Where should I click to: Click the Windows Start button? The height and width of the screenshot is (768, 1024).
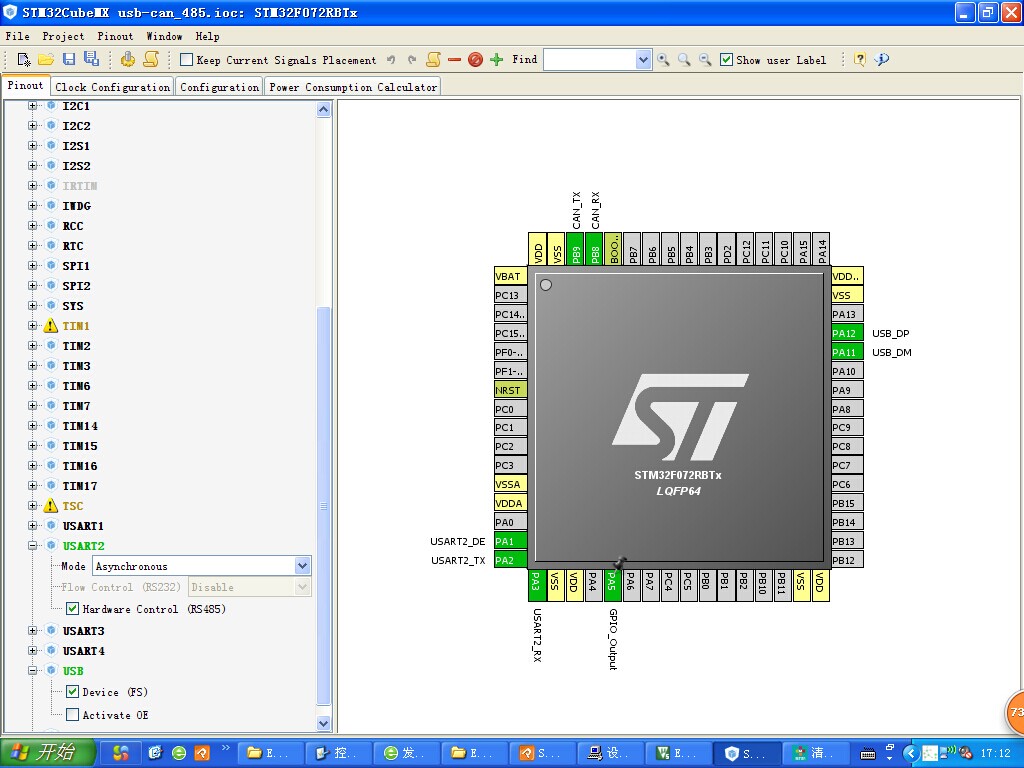48,752
